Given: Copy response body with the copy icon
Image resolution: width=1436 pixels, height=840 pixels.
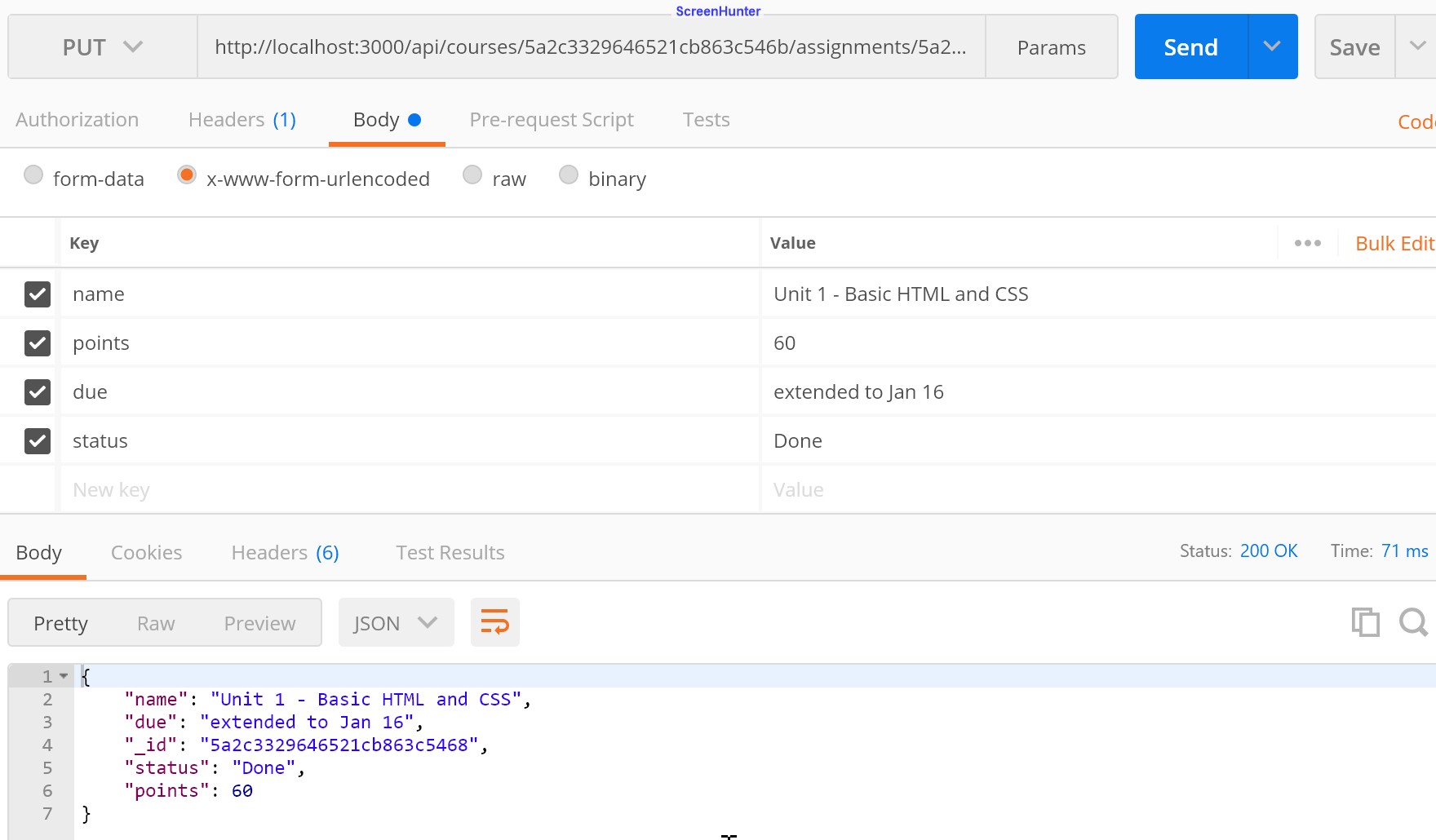Looking at the screenshot, I should point(1365,622).
